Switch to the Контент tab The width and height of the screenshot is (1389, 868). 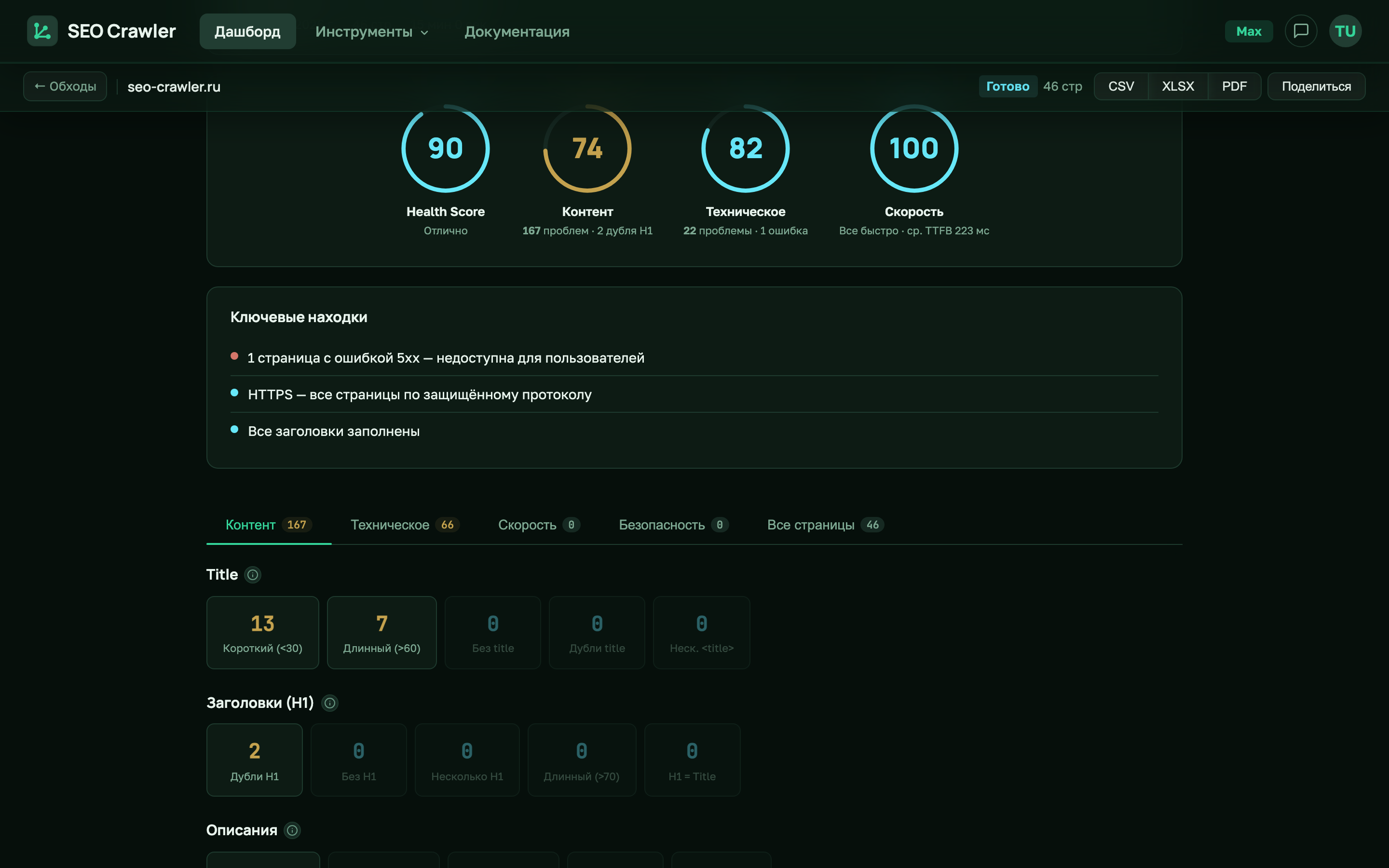click(x=269, y=525)
